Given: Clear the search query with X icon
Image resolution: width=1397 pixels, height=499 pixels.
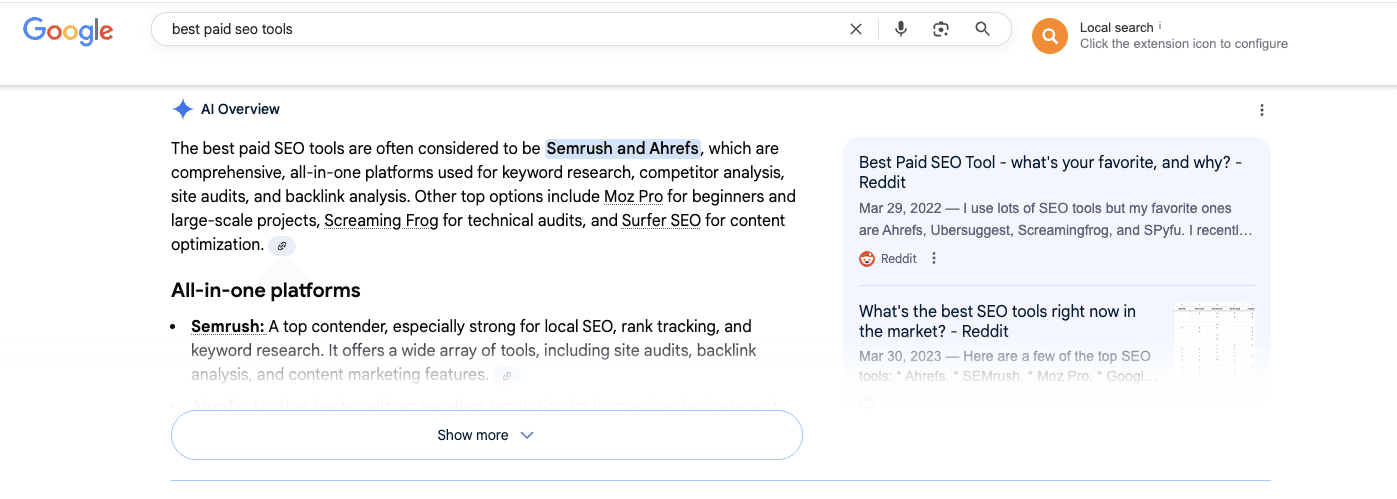Looking at the screenshot, I should pos(856,29).
